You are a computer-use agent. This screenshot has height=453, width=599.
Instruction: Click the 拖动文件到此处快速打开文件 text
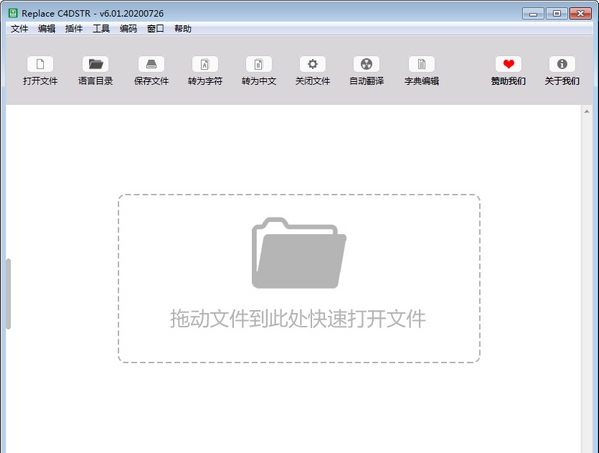coord(298,319)
